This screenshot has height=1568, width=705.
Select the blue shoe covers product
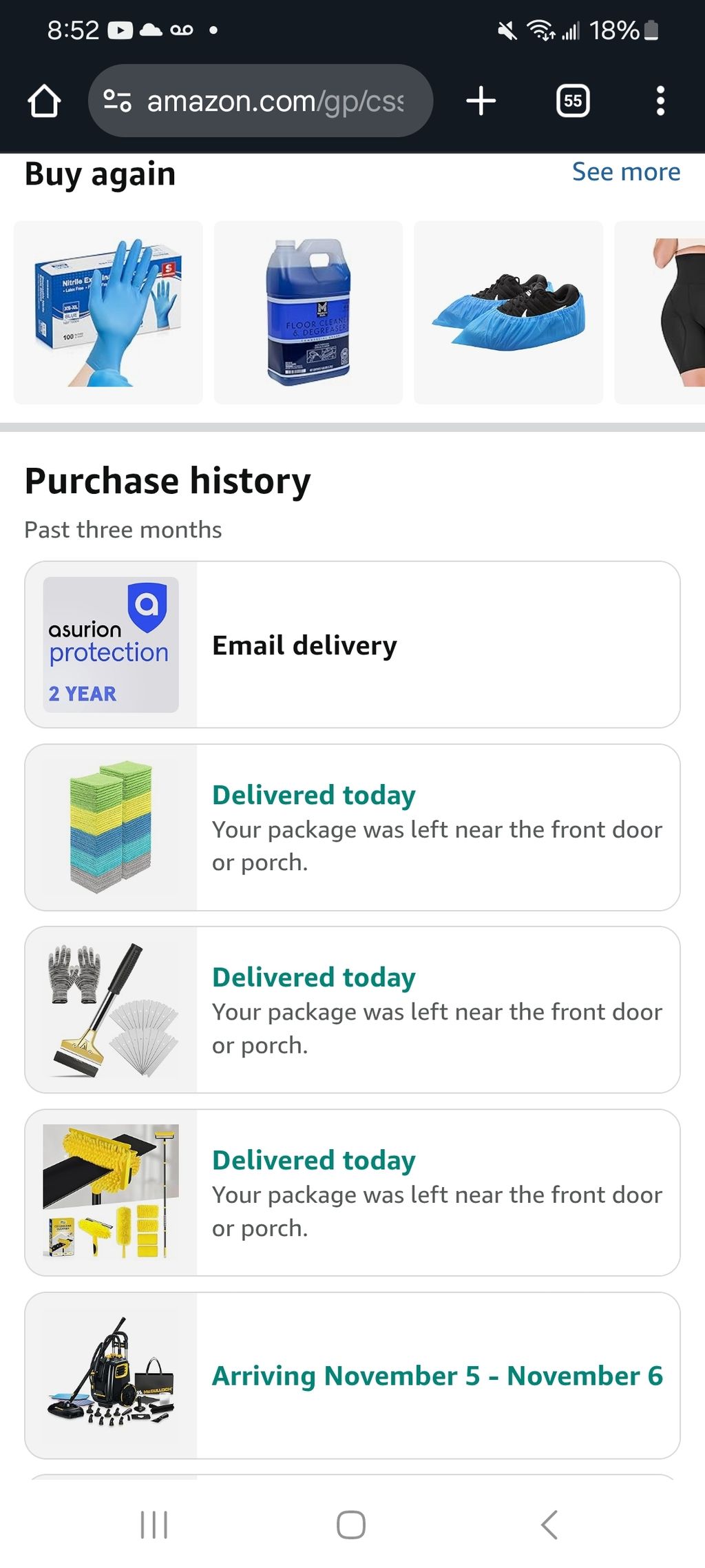point(508,312)
